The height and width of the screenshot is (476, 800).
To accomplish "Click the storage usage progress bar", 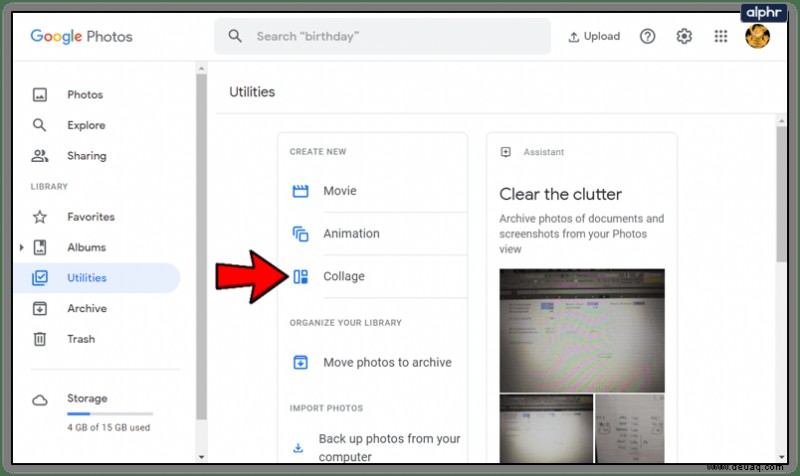I will [x=110, y=414].
